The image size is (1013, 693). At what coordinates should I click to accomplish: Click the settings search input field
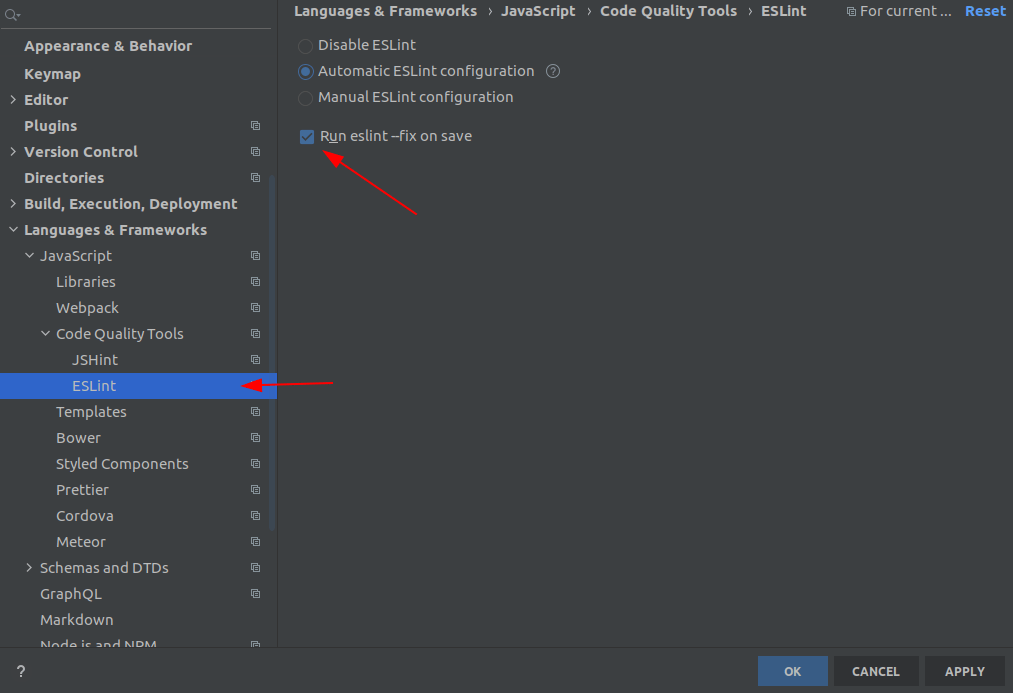tap(140, 15)
